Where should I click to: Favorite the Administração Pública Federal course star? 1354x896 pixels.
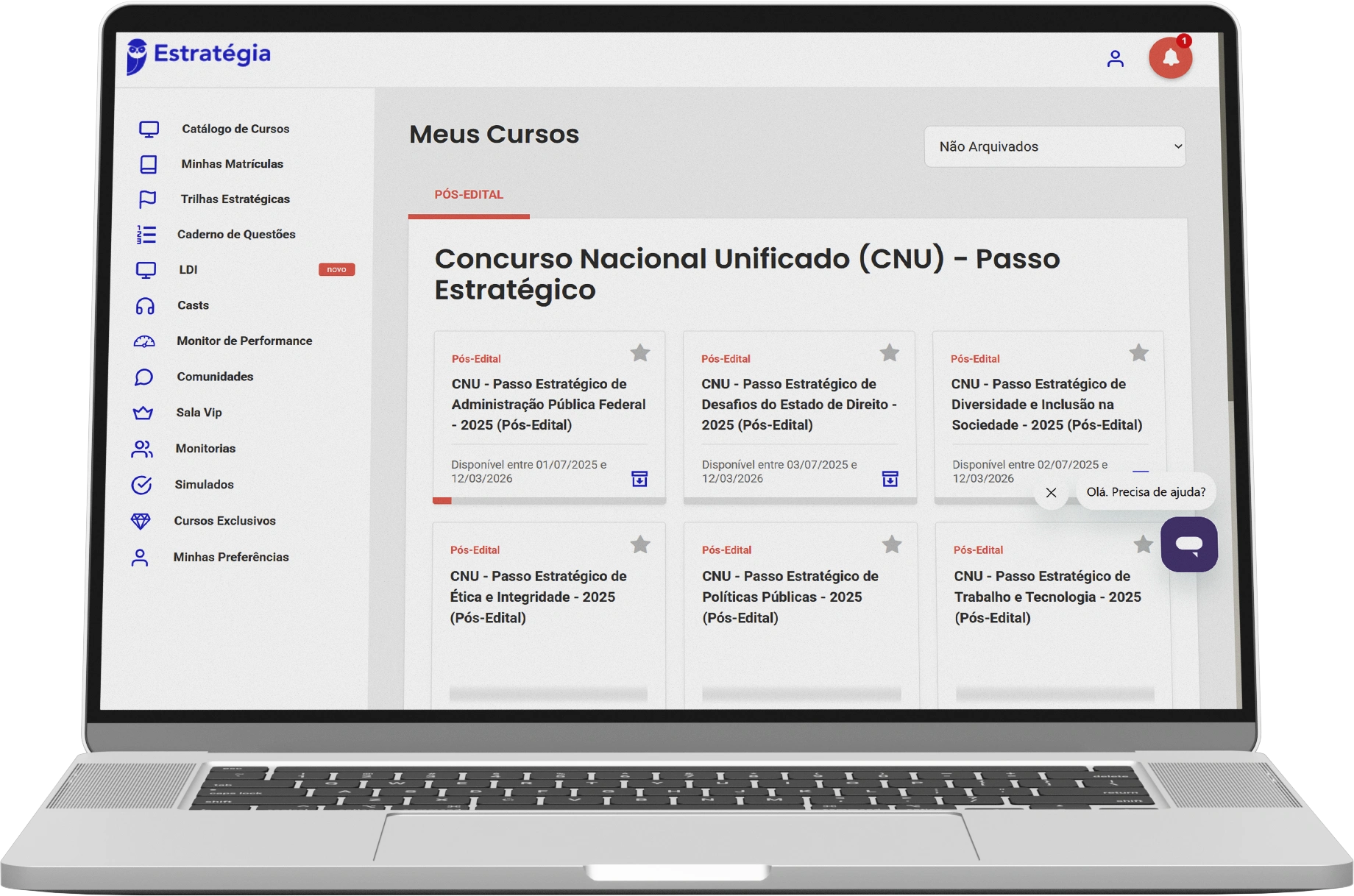click(640, 353)
